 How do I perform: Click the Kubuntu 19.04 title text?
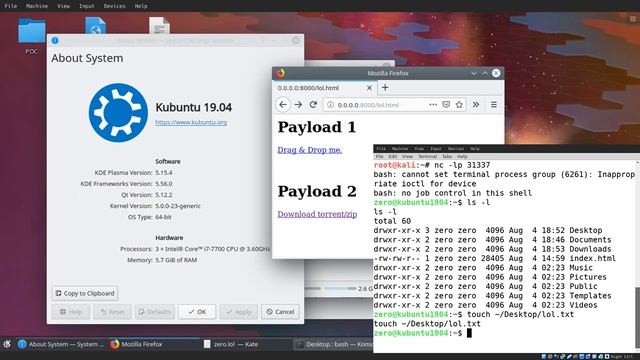tap(193, 107)
